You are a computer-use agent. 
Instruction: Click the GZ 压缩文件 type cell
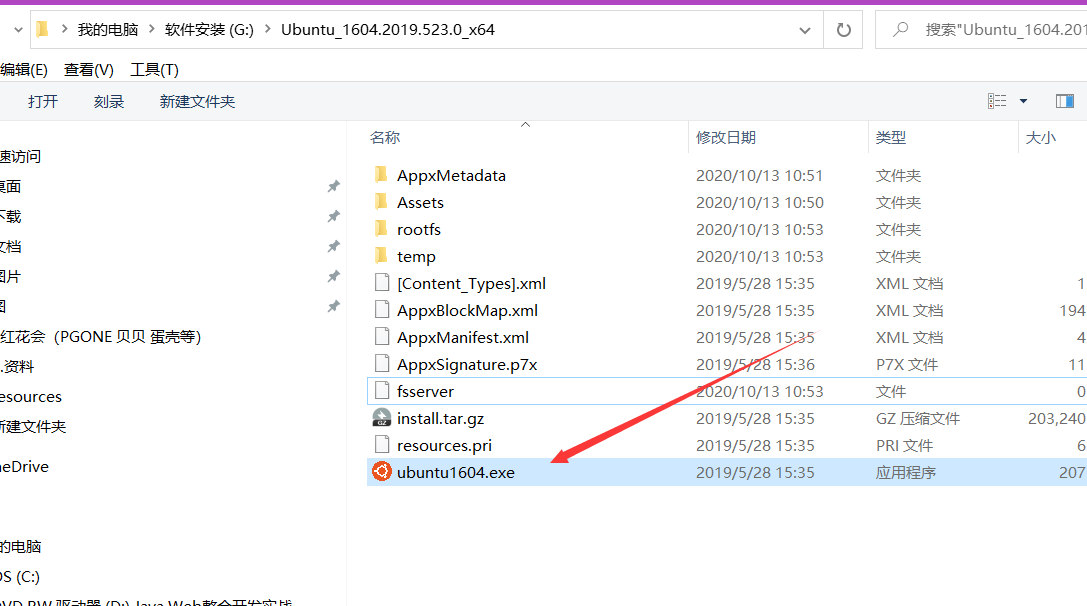[917, 419]
